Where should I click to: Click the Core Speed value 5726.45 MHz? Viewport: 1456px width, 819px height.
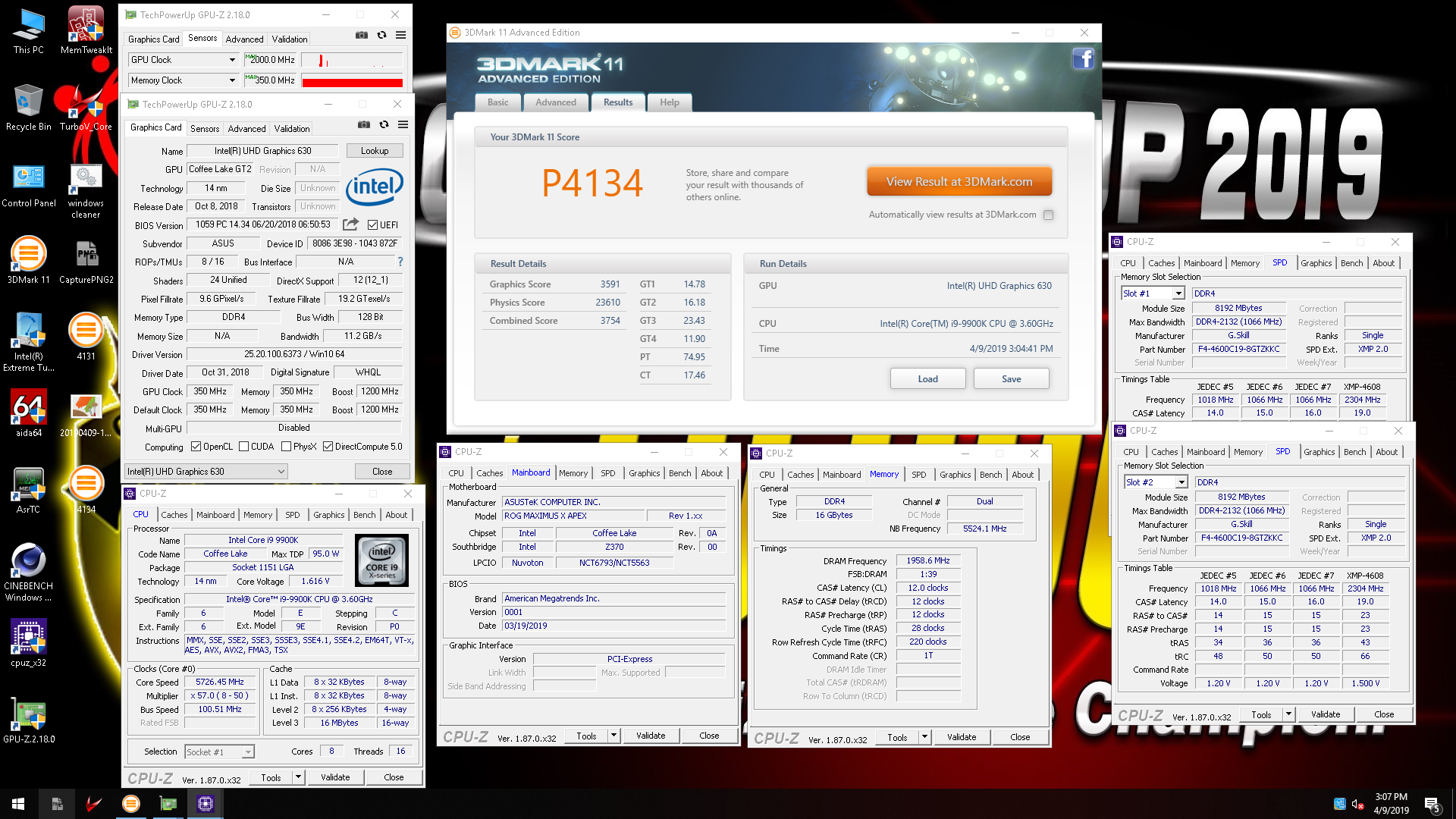pos(220,682)
